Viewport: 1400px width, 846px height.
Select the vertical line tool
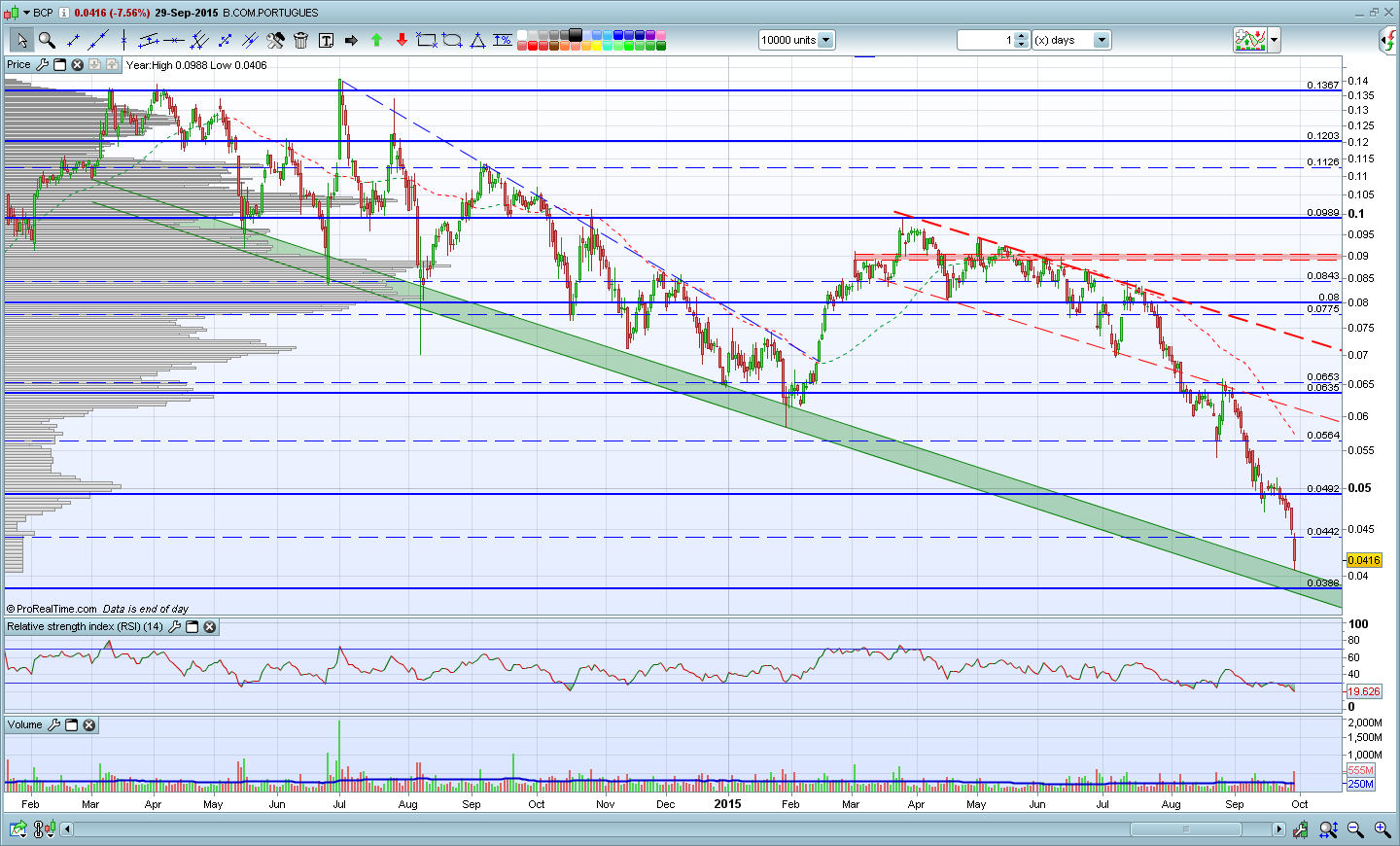tap(123, 40)
